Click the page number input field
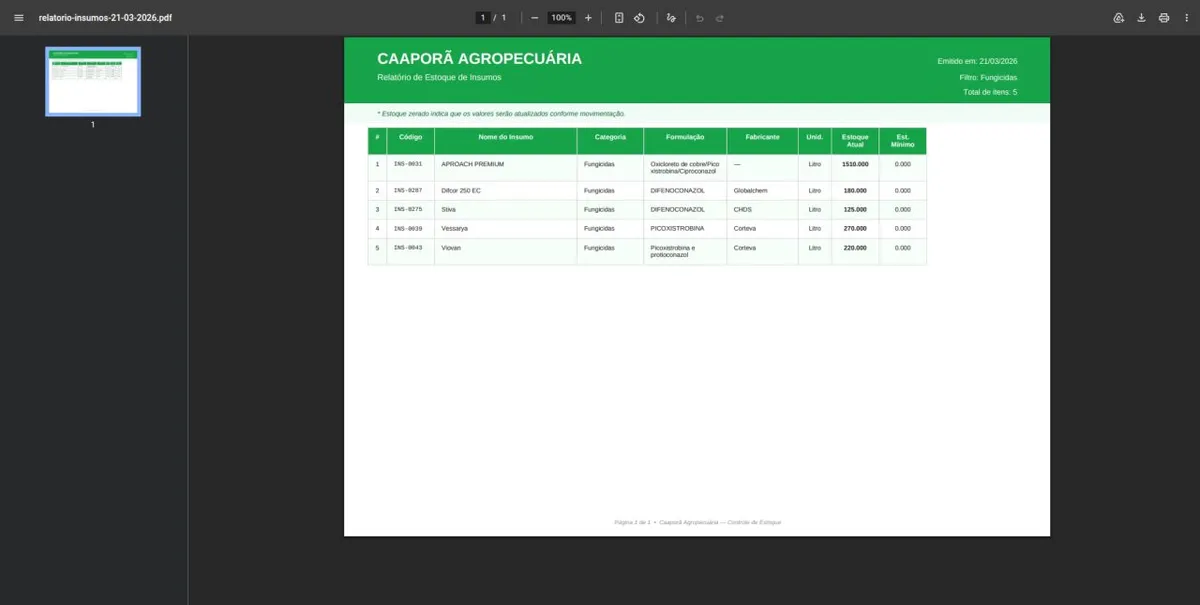 click(x=483, y=18)
